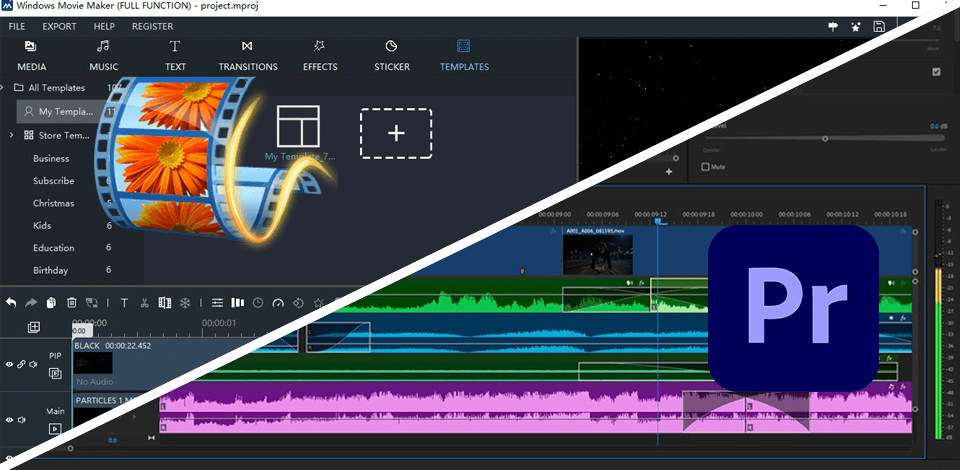The image size is (960, 470).
Task: Select the A001_A006_081593.mov clip thumbnail
Action: (598, 255)
